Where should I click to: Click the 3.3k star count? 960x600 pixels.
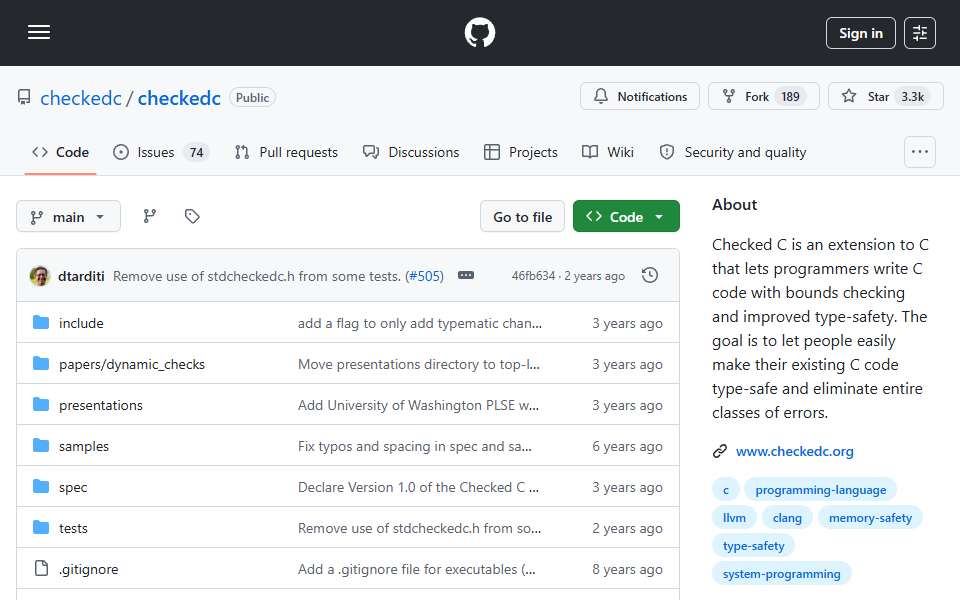click(912, 97)
